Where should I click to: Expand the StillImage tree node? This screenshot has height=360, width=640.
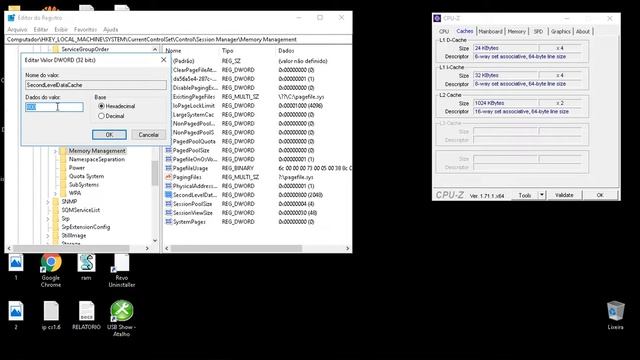pos(48,236)
